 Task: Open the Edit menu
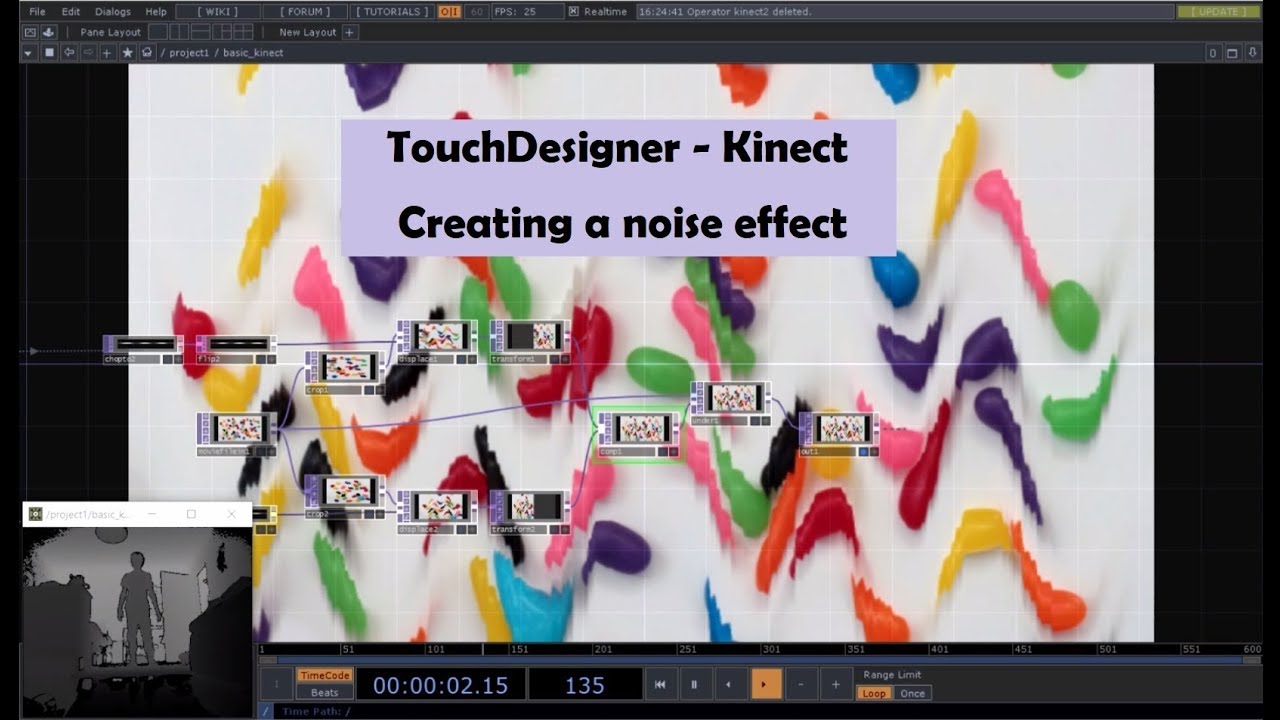tap(71, 11)
